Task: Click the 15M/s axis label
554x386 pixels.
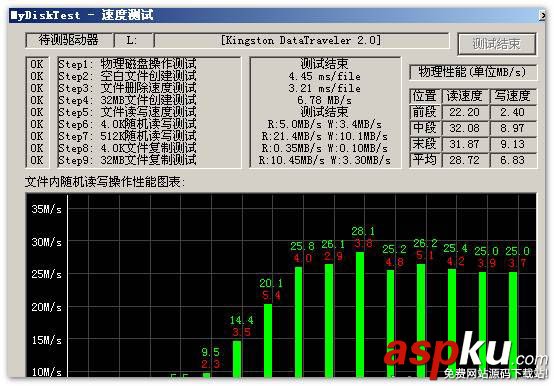Action: (46, 340)
